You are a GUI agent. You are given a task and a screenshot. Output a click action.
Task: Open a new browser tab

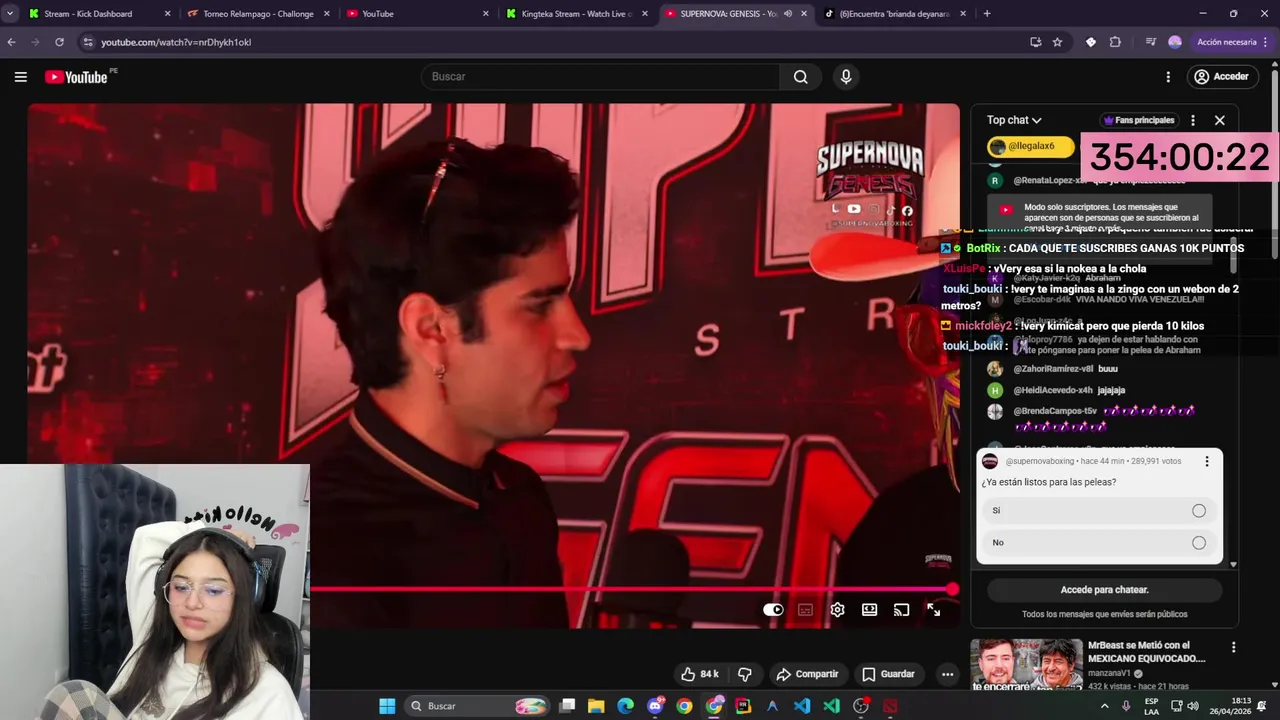tap(987, 14)
